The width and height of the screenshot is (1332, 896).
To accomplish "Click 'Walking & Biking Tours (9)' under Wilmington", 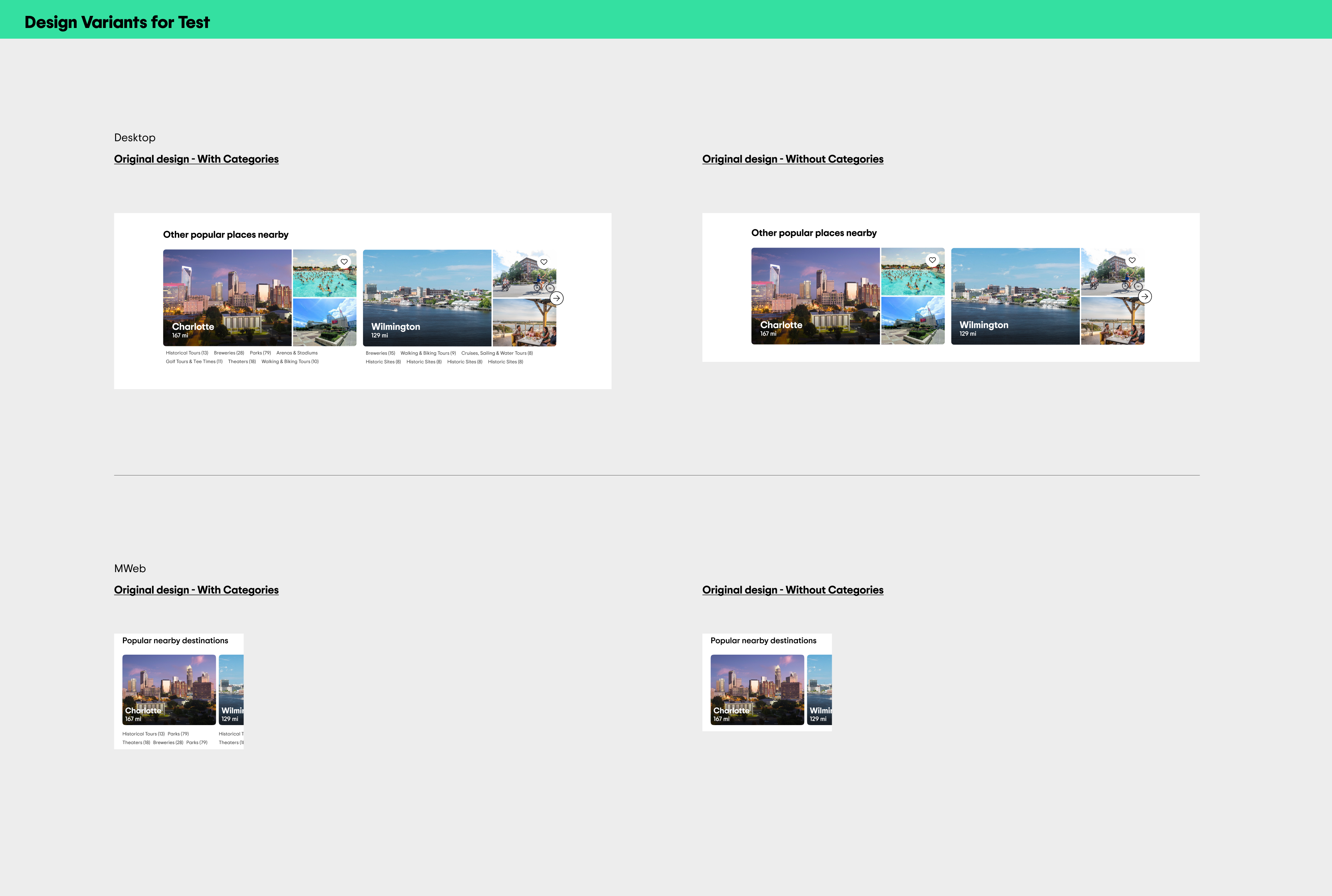I will tap(428, 353).
